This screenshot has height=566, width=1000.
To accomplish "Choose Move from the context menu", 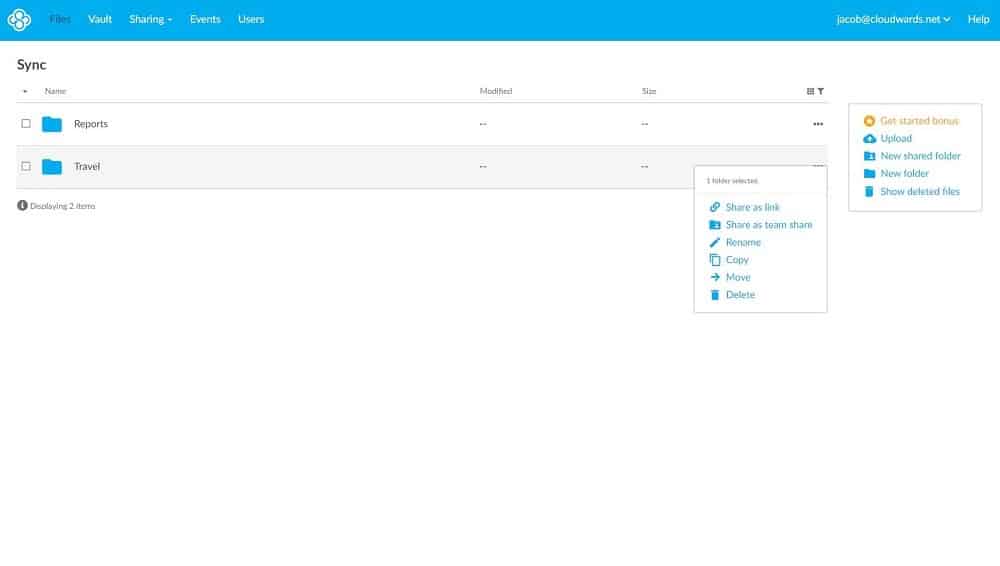I will [738, 277].
